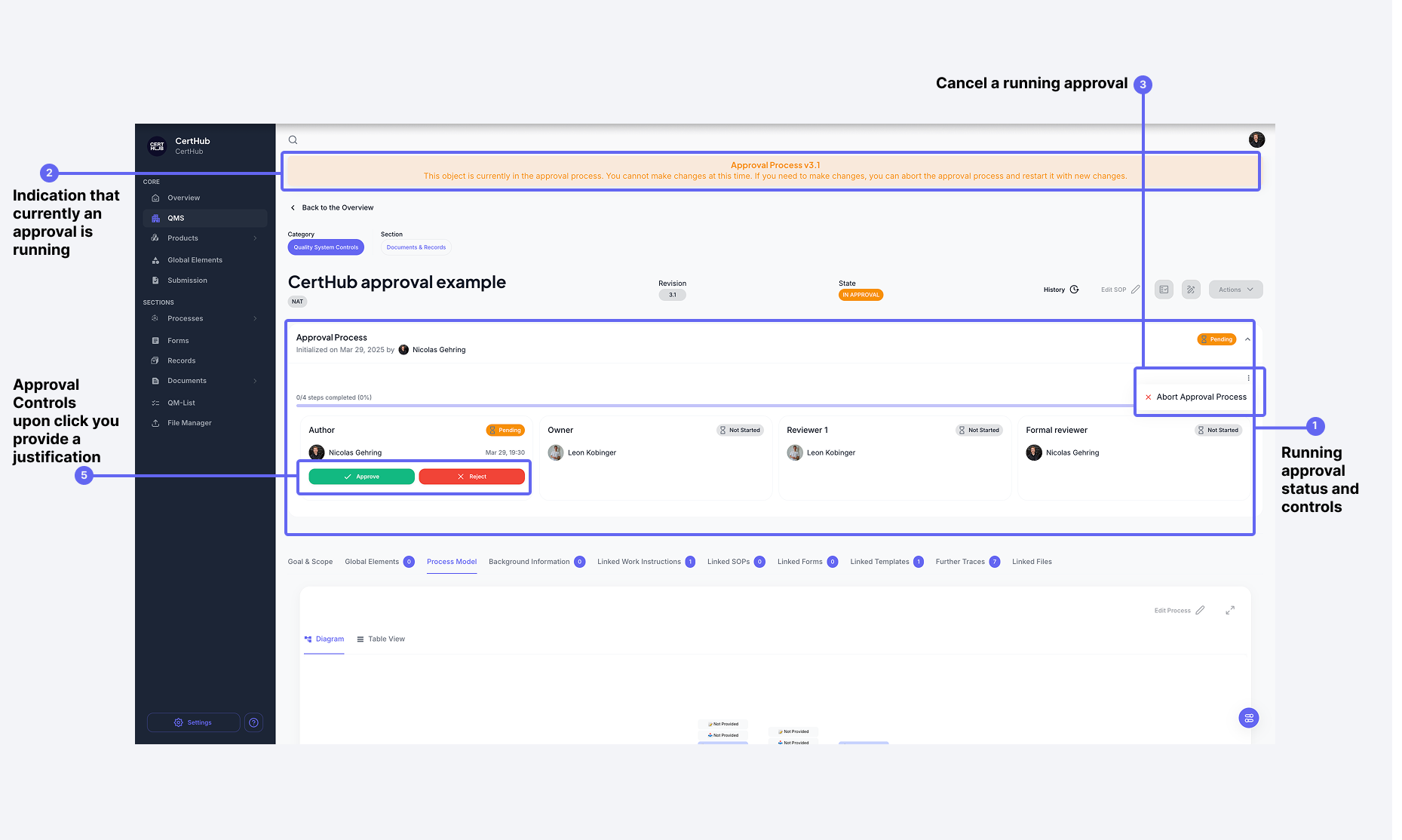Screen dimensions: 1402x840
Task: Open History clock icon
Action: [1075, 290]
